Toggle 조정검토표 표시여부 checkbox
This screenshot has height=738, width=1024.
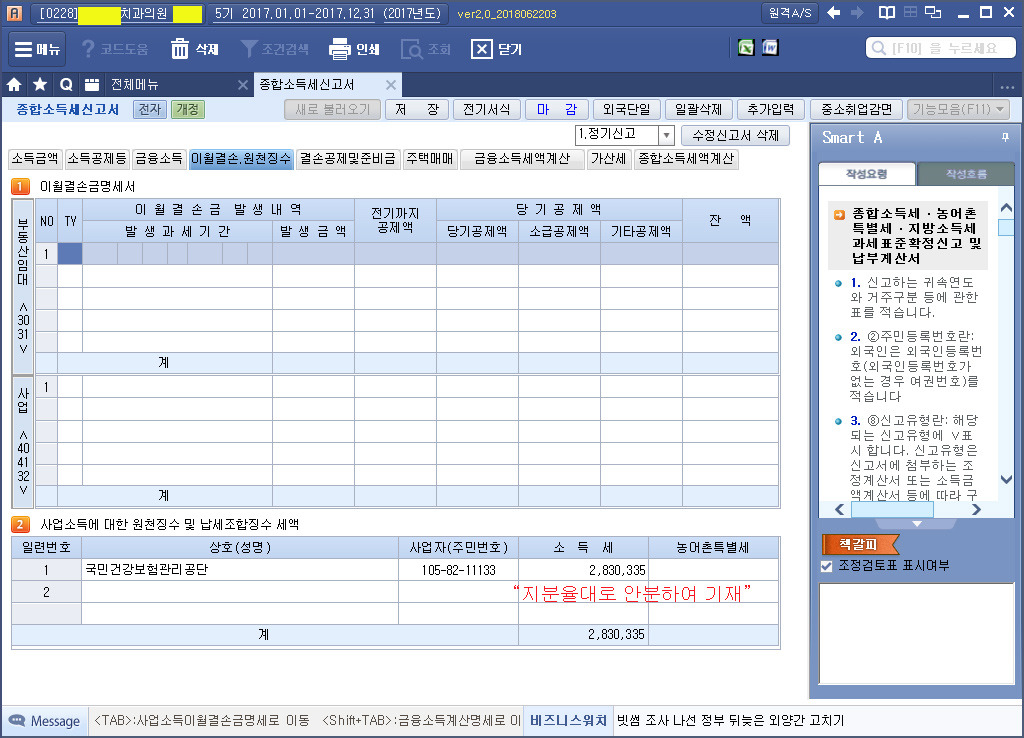click(x=826, y=566)
